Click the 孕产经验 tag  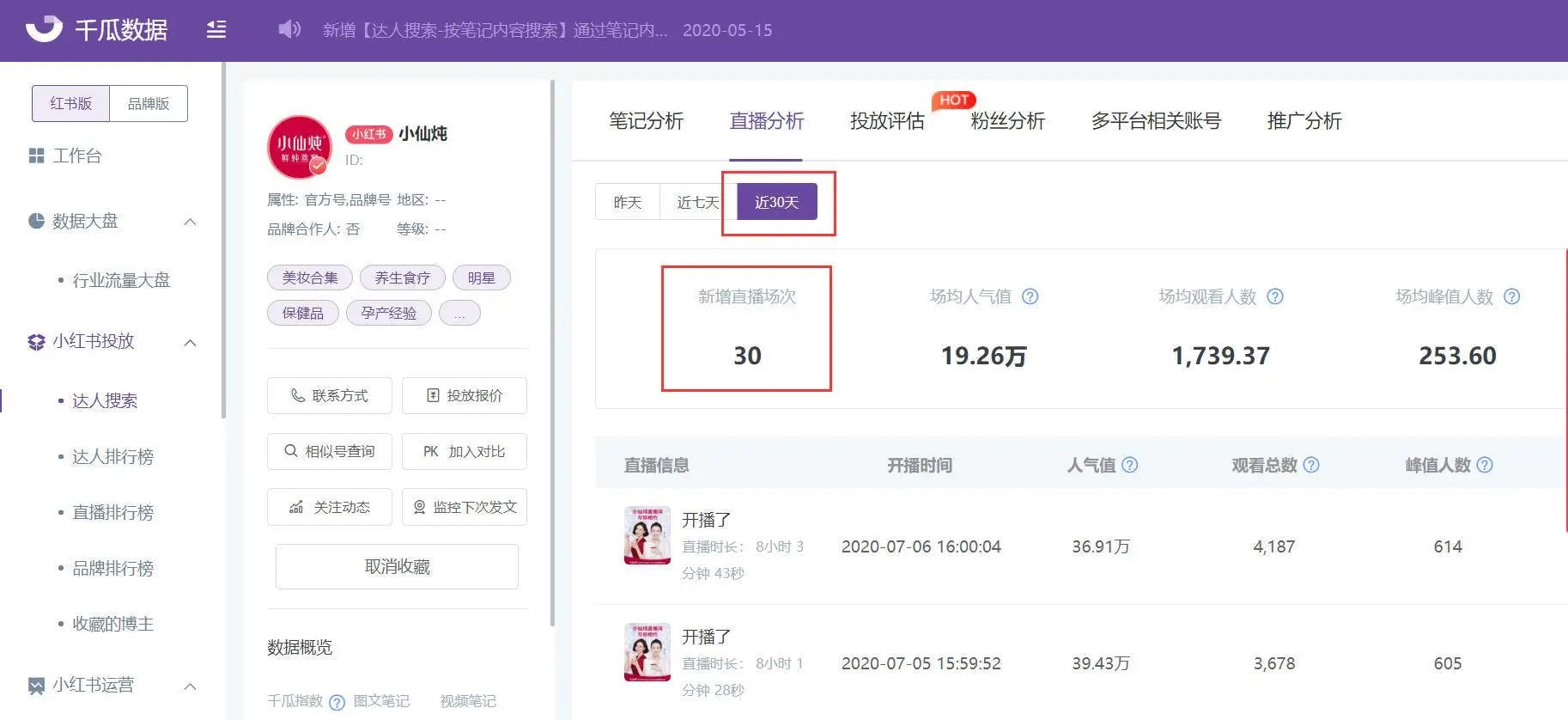tap(388, 314)
